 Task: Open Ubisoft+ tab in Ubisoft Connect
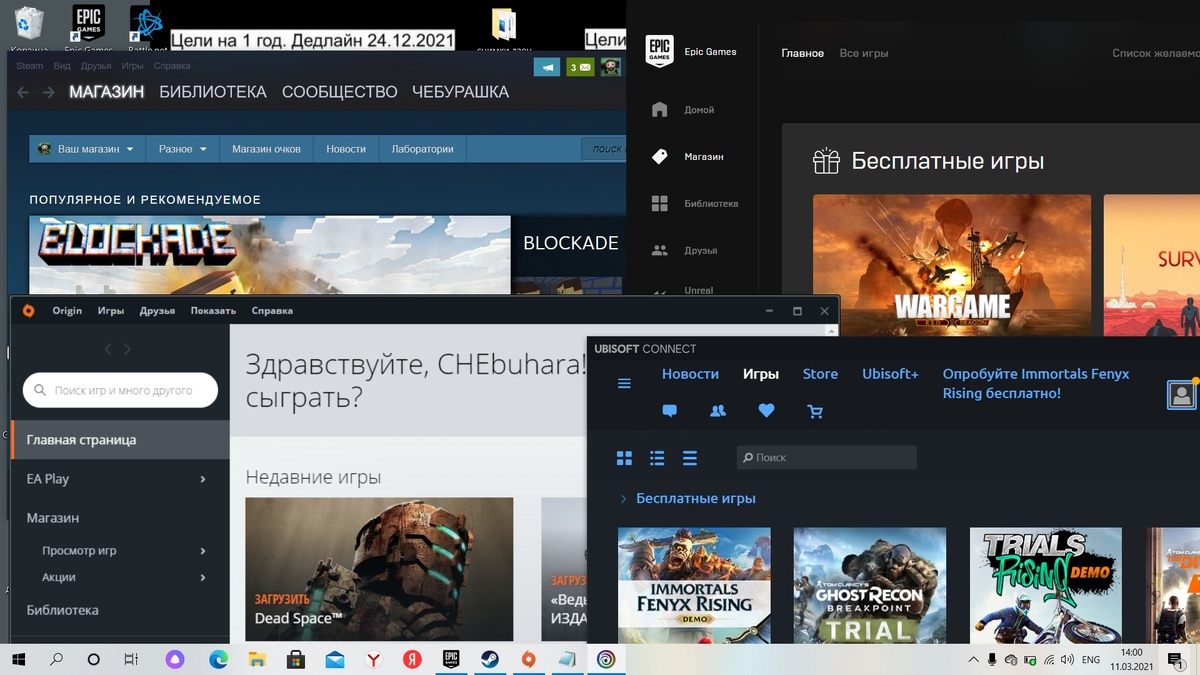click(x=890, y=374)
